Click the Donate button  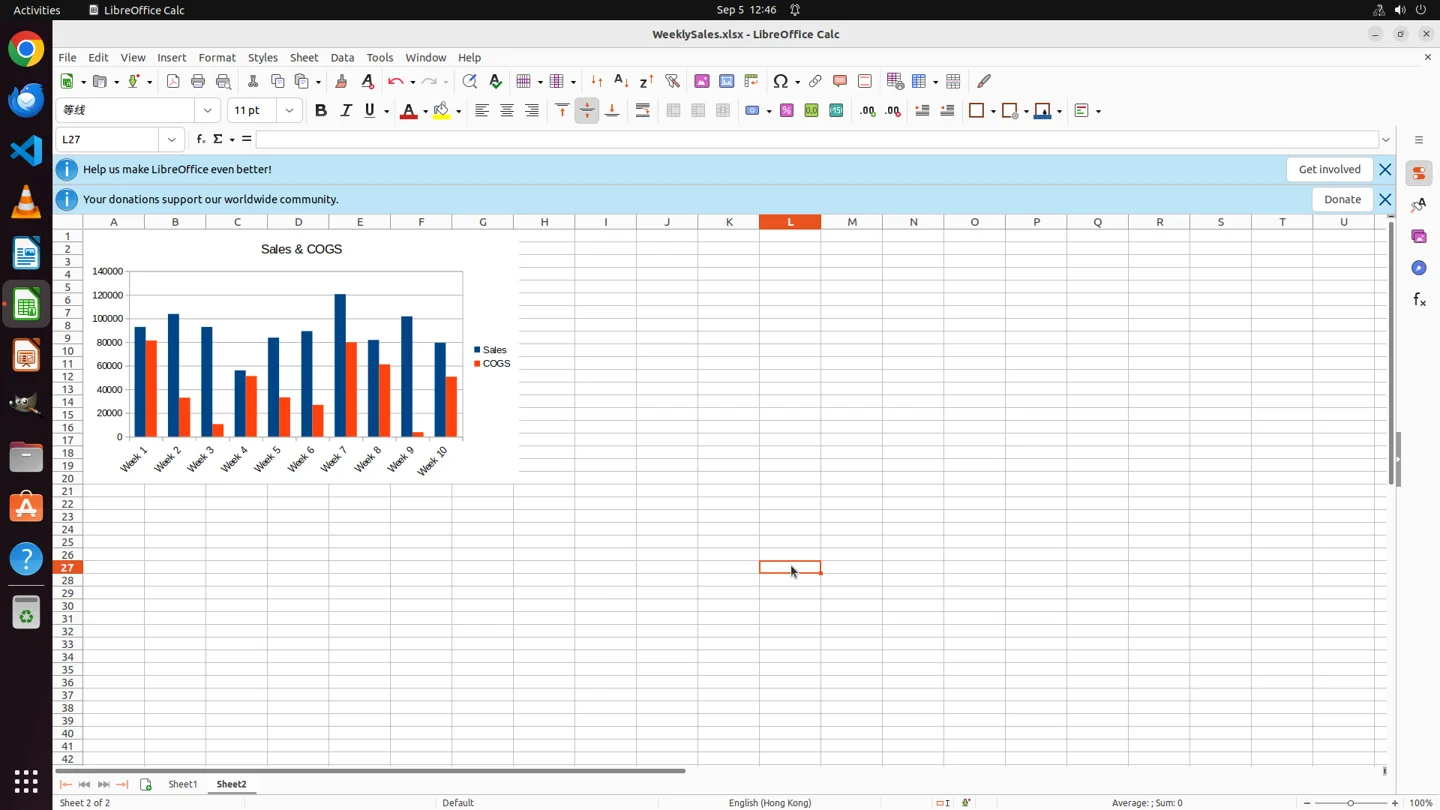[x=1342, y=200]
